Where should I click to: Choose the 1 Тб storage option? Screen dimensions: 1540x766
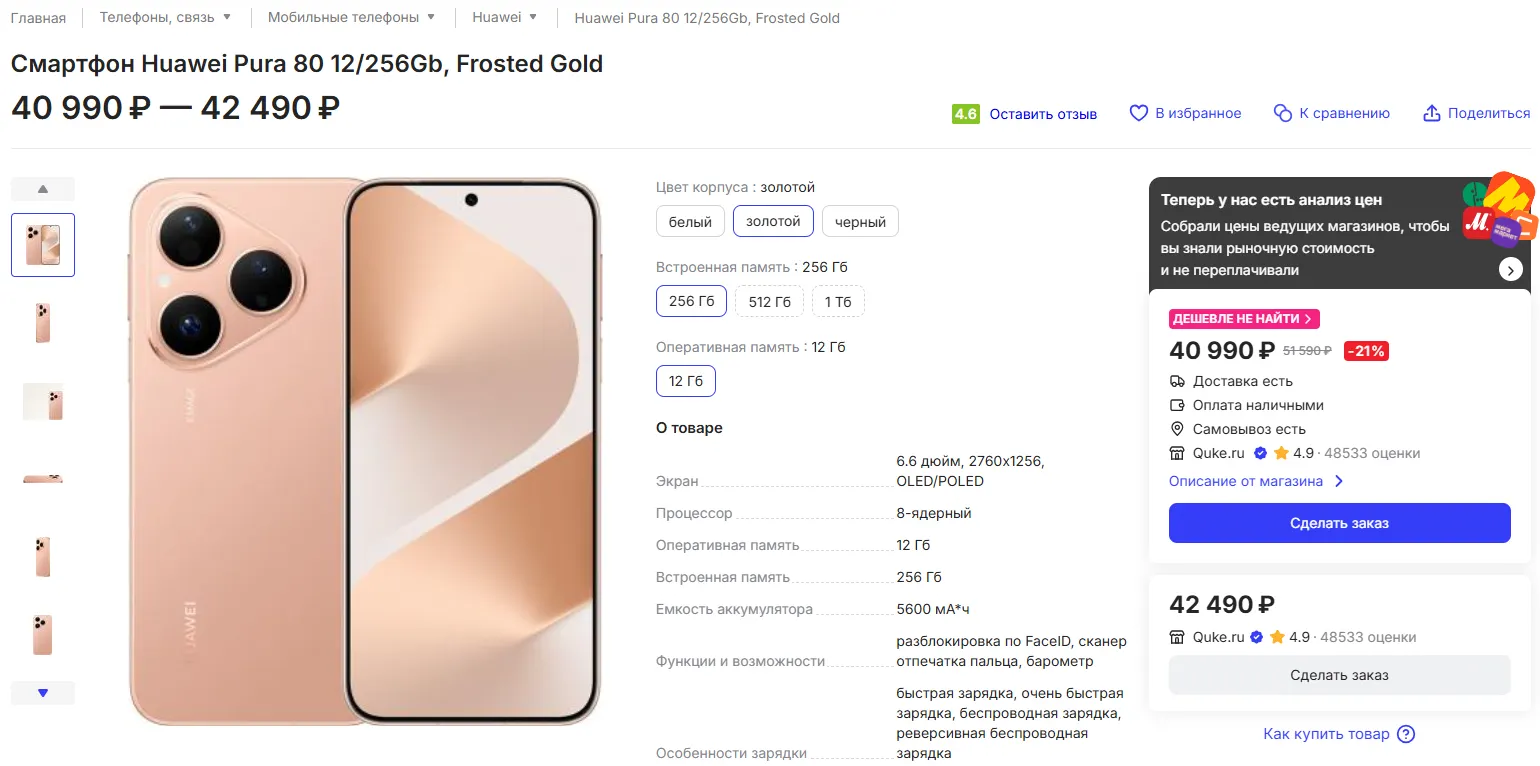(x=838, y=301)
